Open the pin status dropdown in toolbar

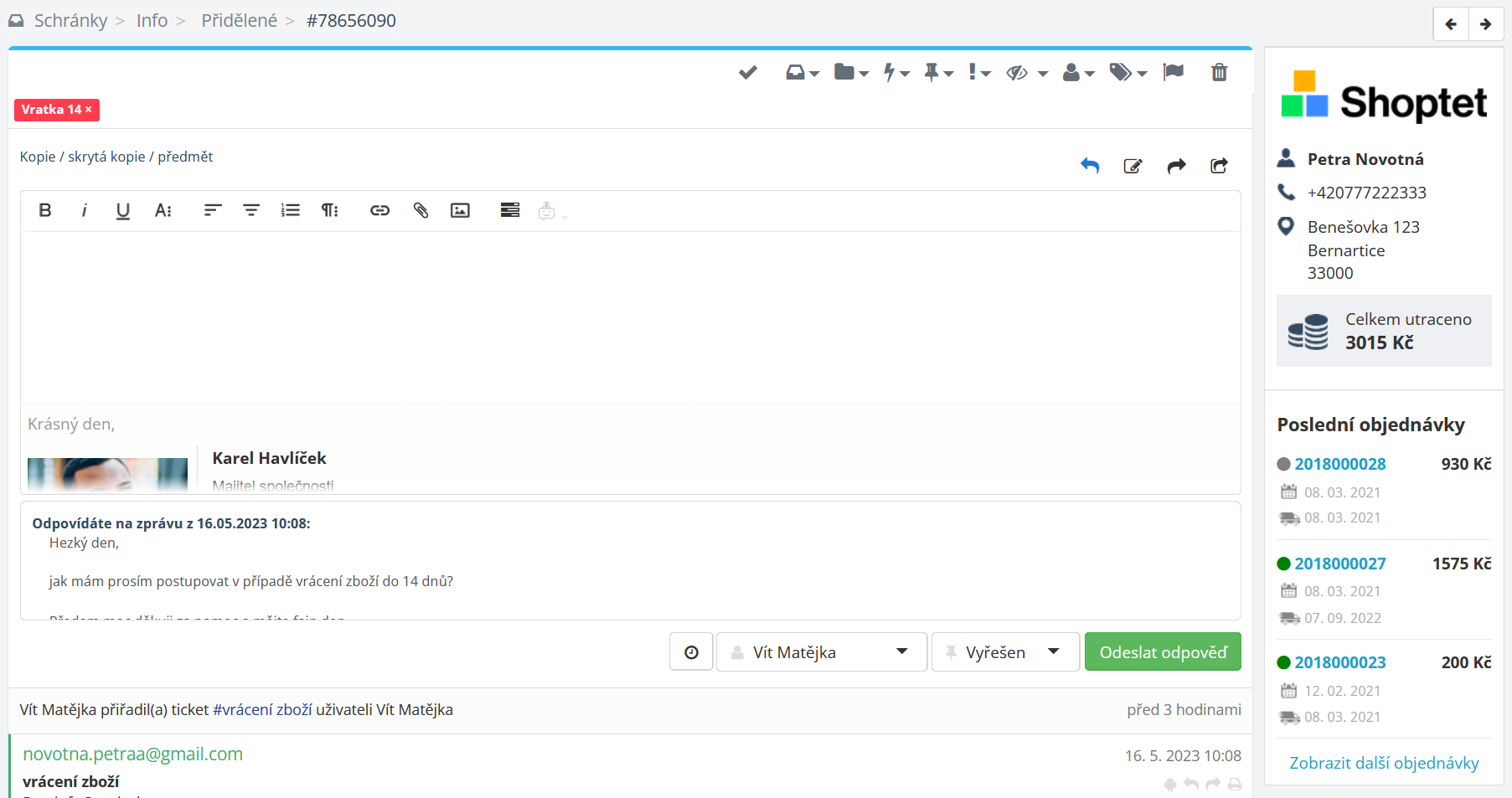pos(939,73)
